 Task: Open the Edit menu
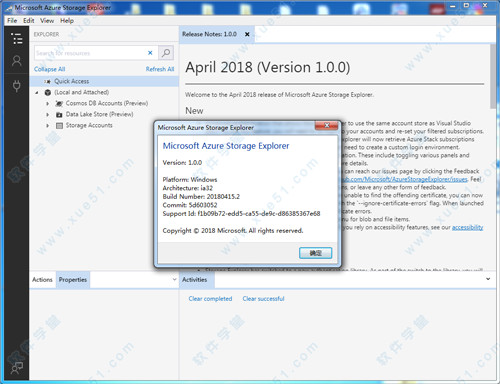click(29, 21)
